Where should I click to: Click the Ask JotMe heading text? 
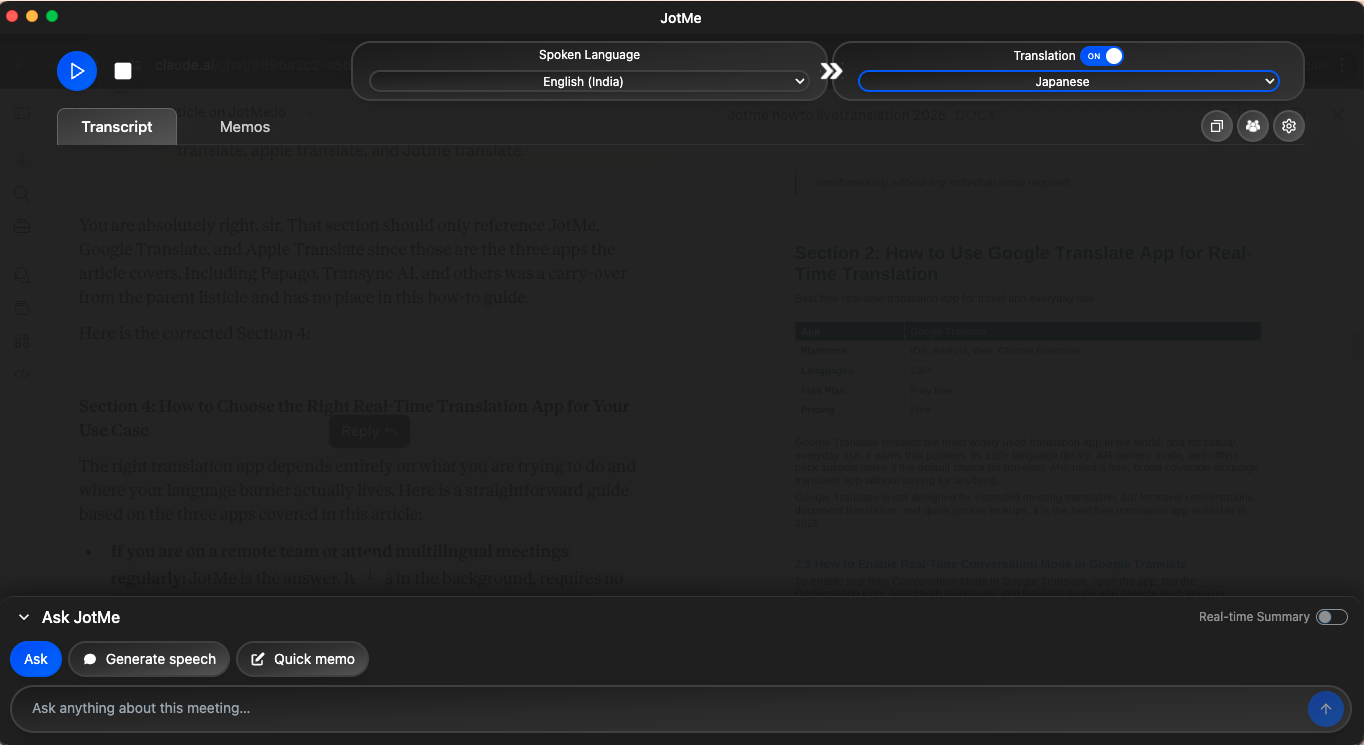[81, 618]
